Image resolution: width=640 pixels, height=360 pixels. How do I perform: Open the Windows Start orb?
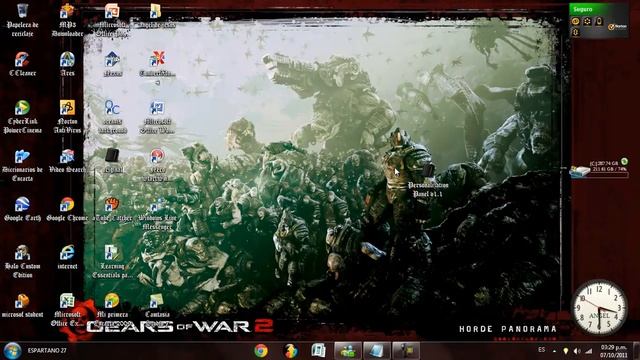point(12,351)
